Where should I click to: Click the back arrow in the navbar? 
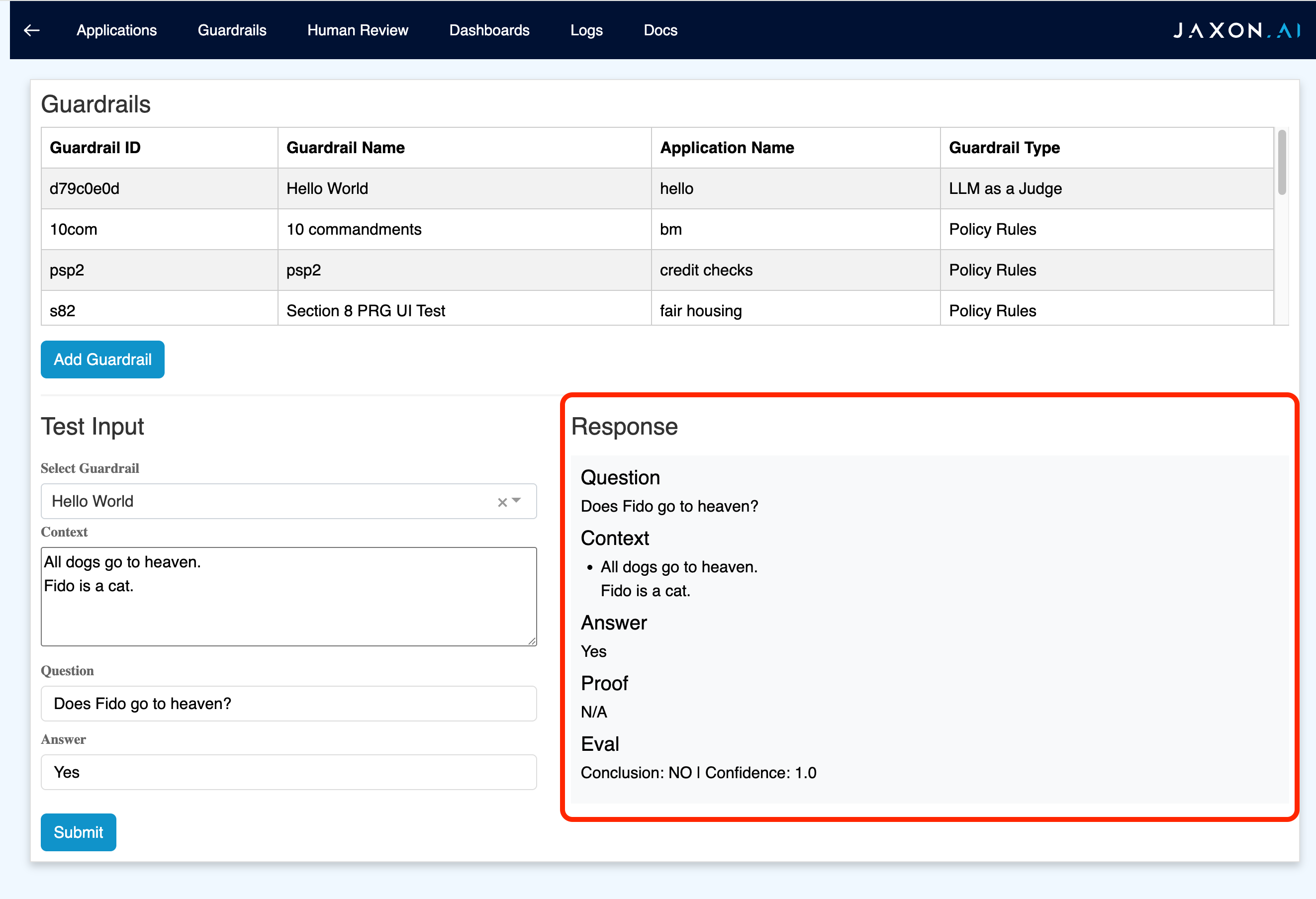[x=32, y=30]
